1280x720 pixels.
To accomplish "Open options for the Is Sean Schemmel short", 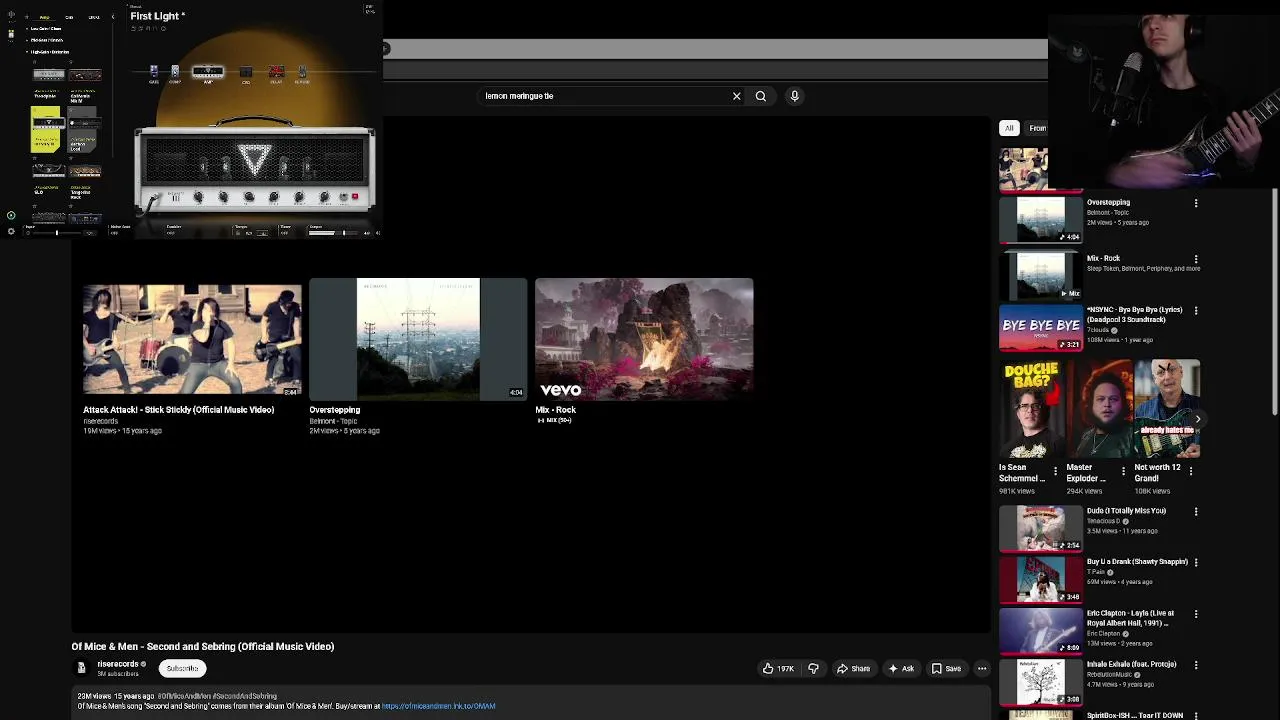I will pos(1055,471).
